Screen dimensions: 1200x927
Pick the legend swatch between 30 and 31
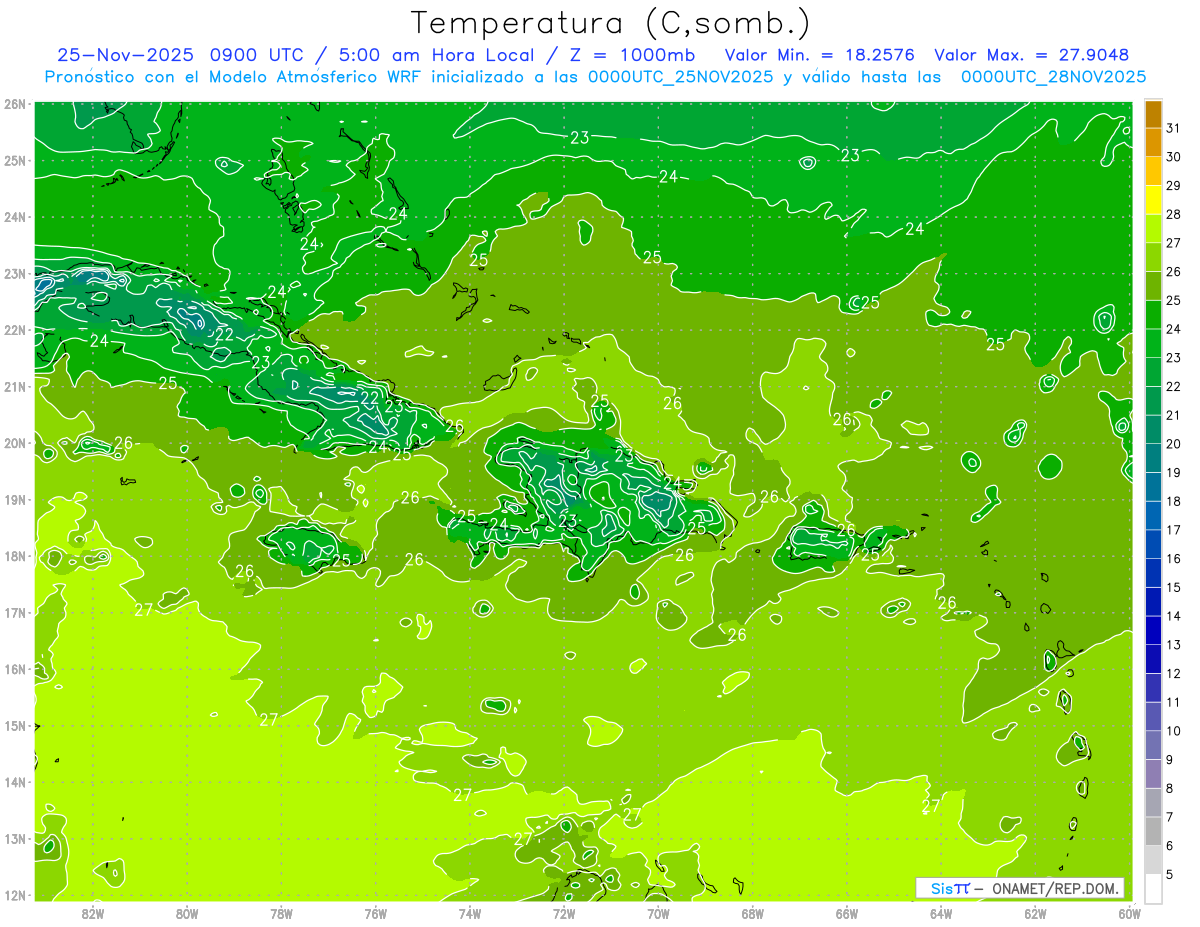1153,142
